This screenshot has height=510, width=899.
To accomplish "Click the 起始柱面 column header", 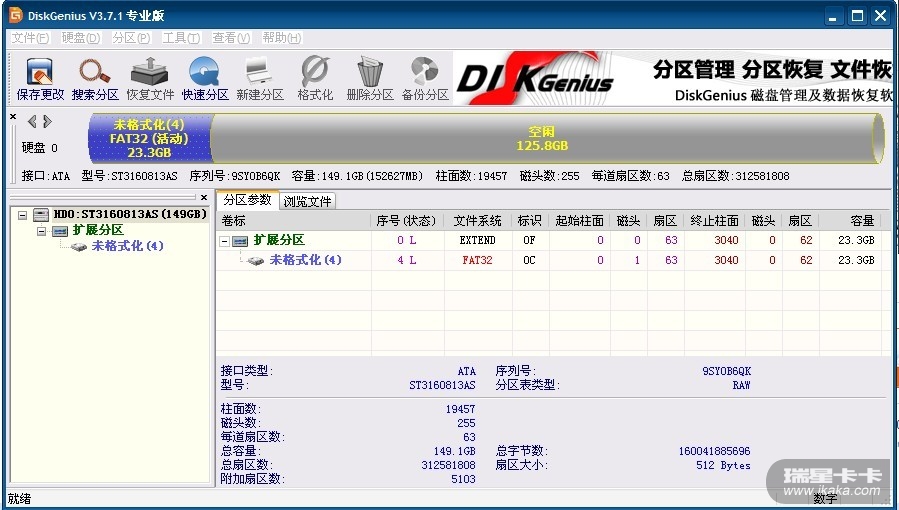I will 579,221.
